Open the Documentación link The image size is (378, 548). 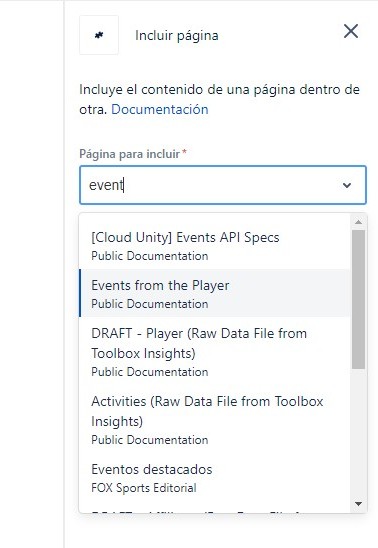coord(160,109)
